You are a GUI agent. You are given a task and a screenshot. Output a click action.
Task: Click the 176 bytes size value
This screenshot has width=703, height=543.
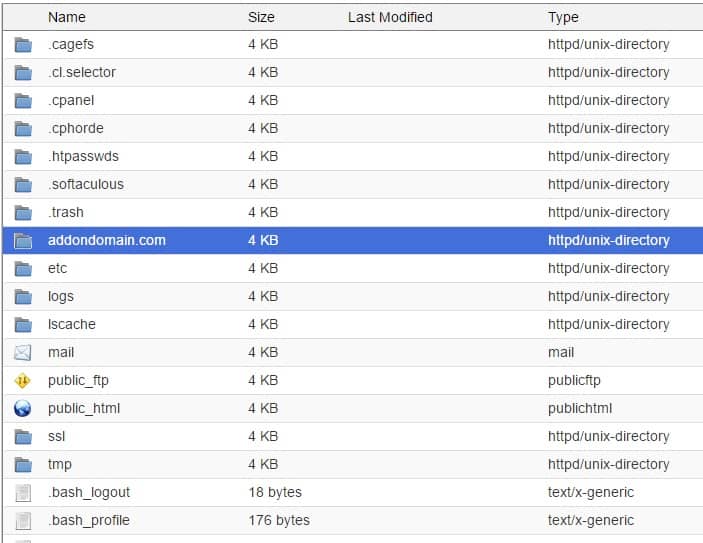pos(279,520)
